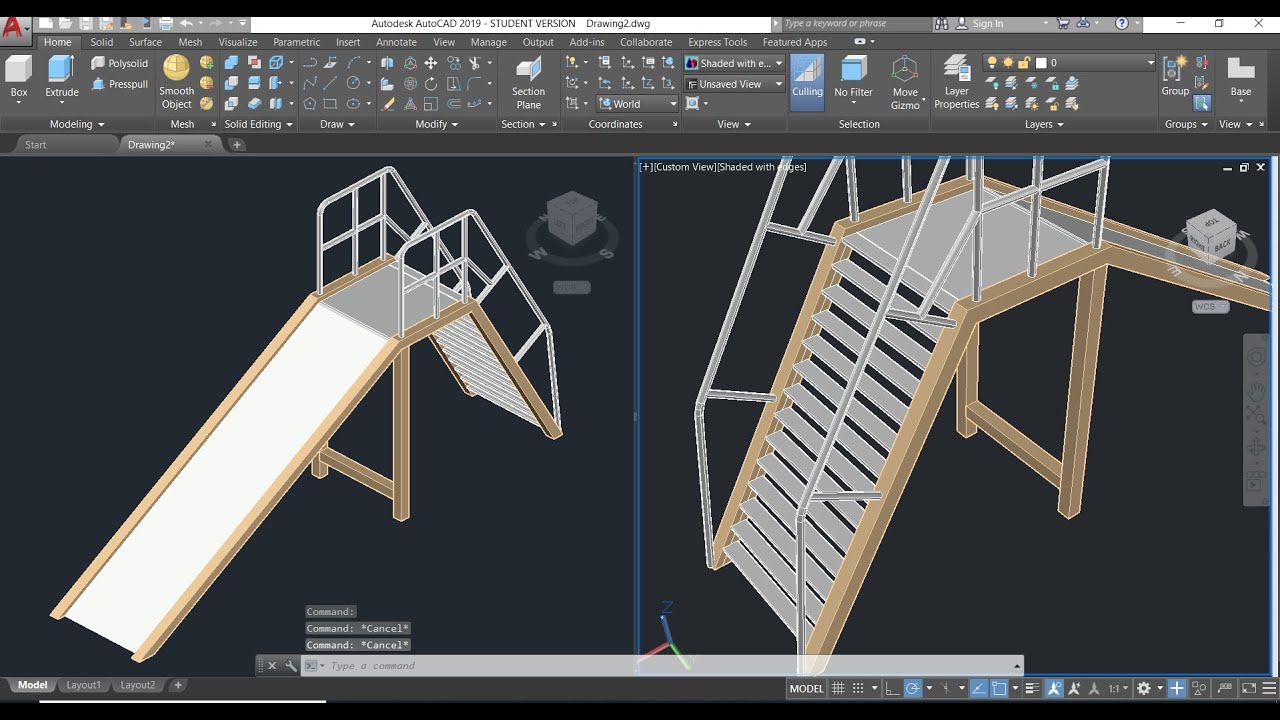Toggle polar tracking in status bar
1280x720 pixels.
(912, 688)
